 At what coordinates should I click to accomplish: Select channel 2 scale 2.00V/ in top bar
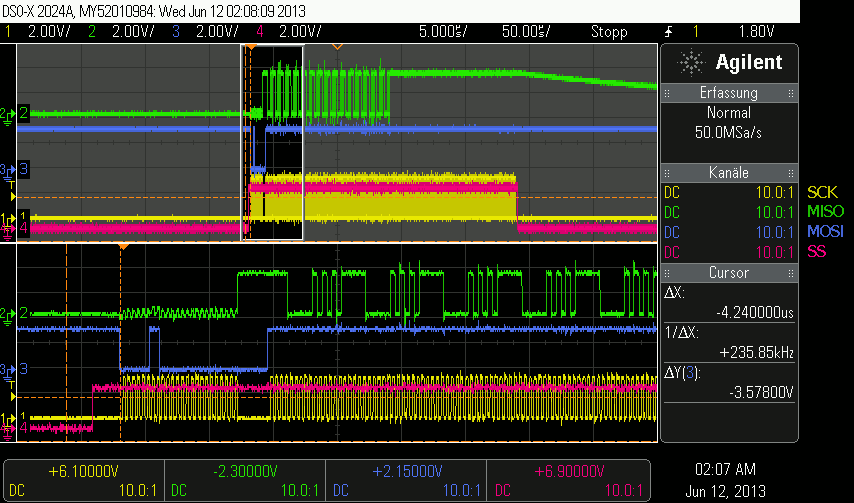(x=133, y=32)
